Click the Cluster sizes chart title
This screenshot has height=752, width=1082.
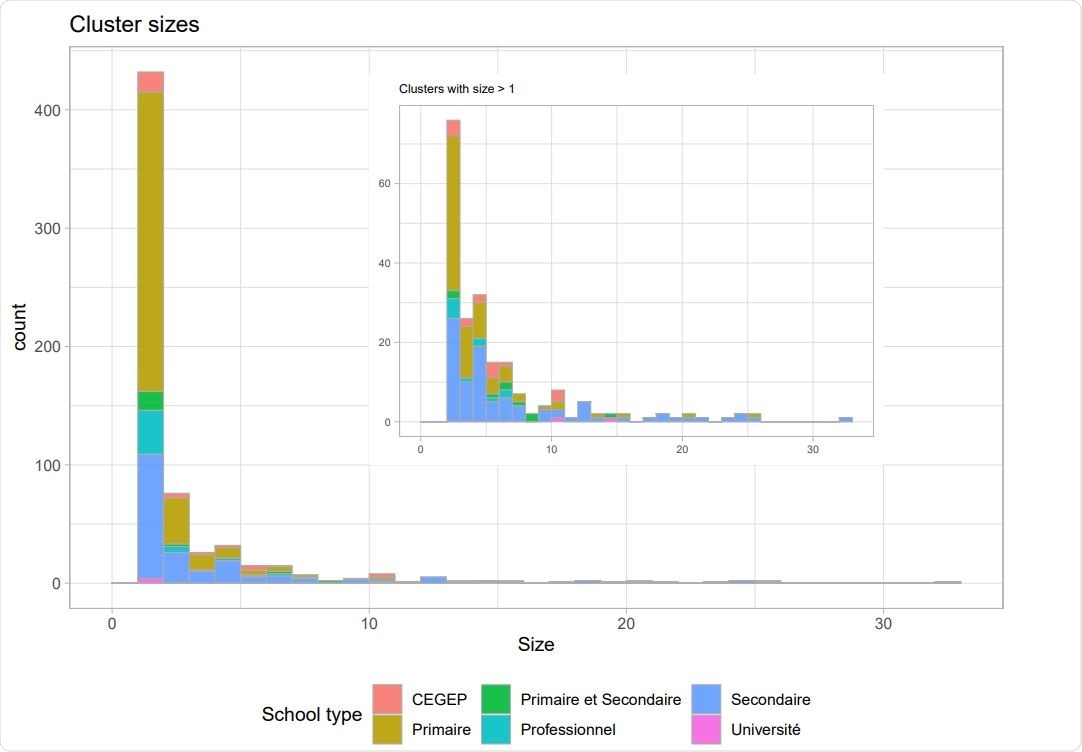pos(135,24)
